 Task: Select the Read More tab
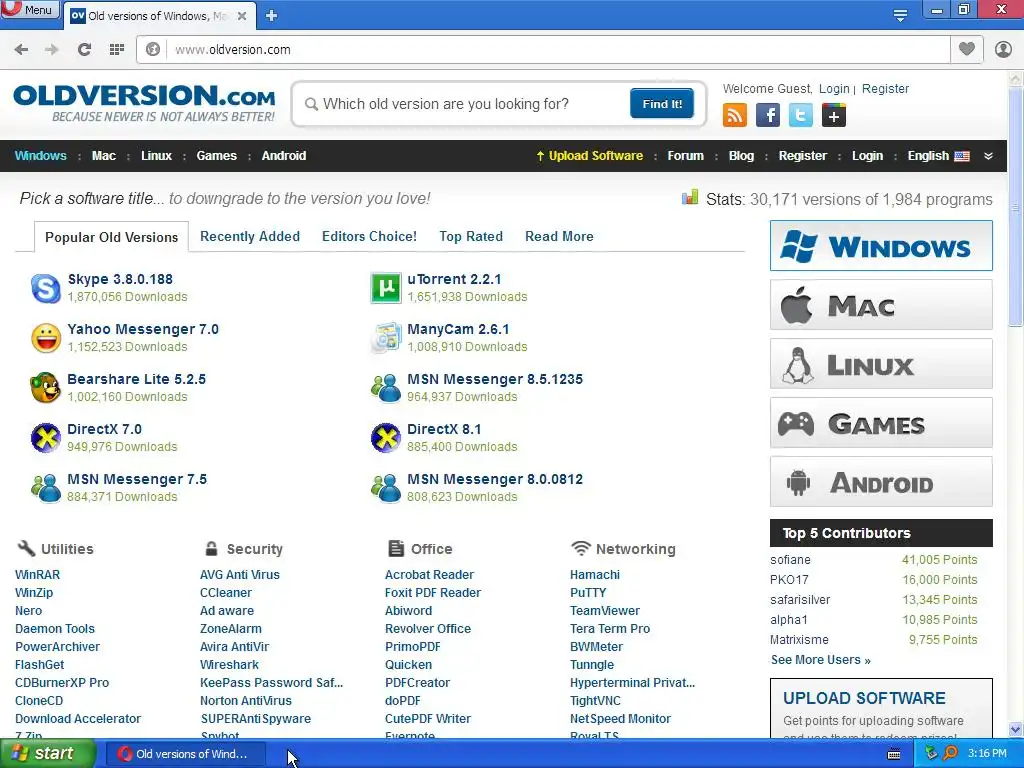559,236
